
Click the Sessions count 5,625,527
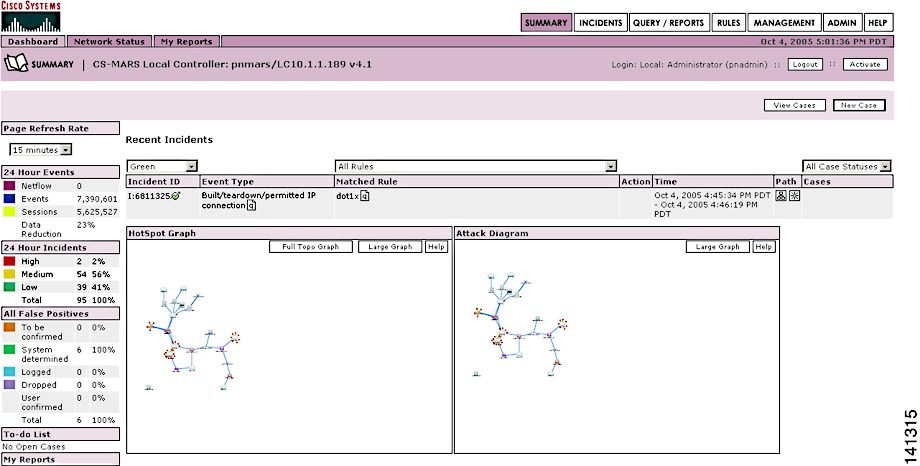point(97,212)
